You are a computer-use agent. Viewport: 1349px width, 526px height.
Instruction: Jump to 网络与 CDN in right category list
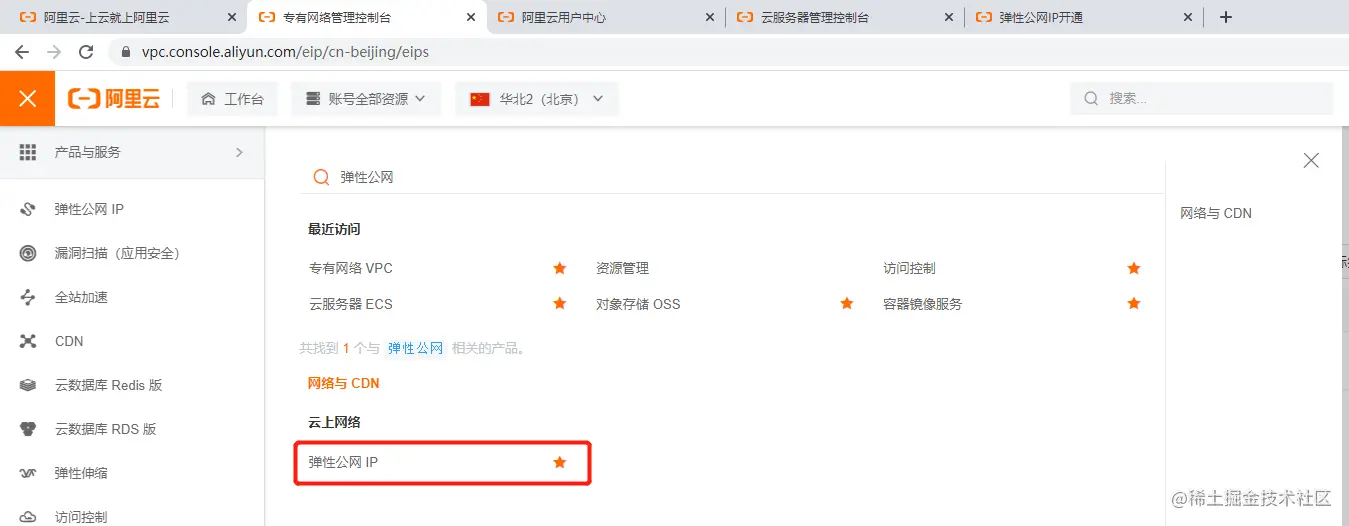click(x=1216, y=213)
